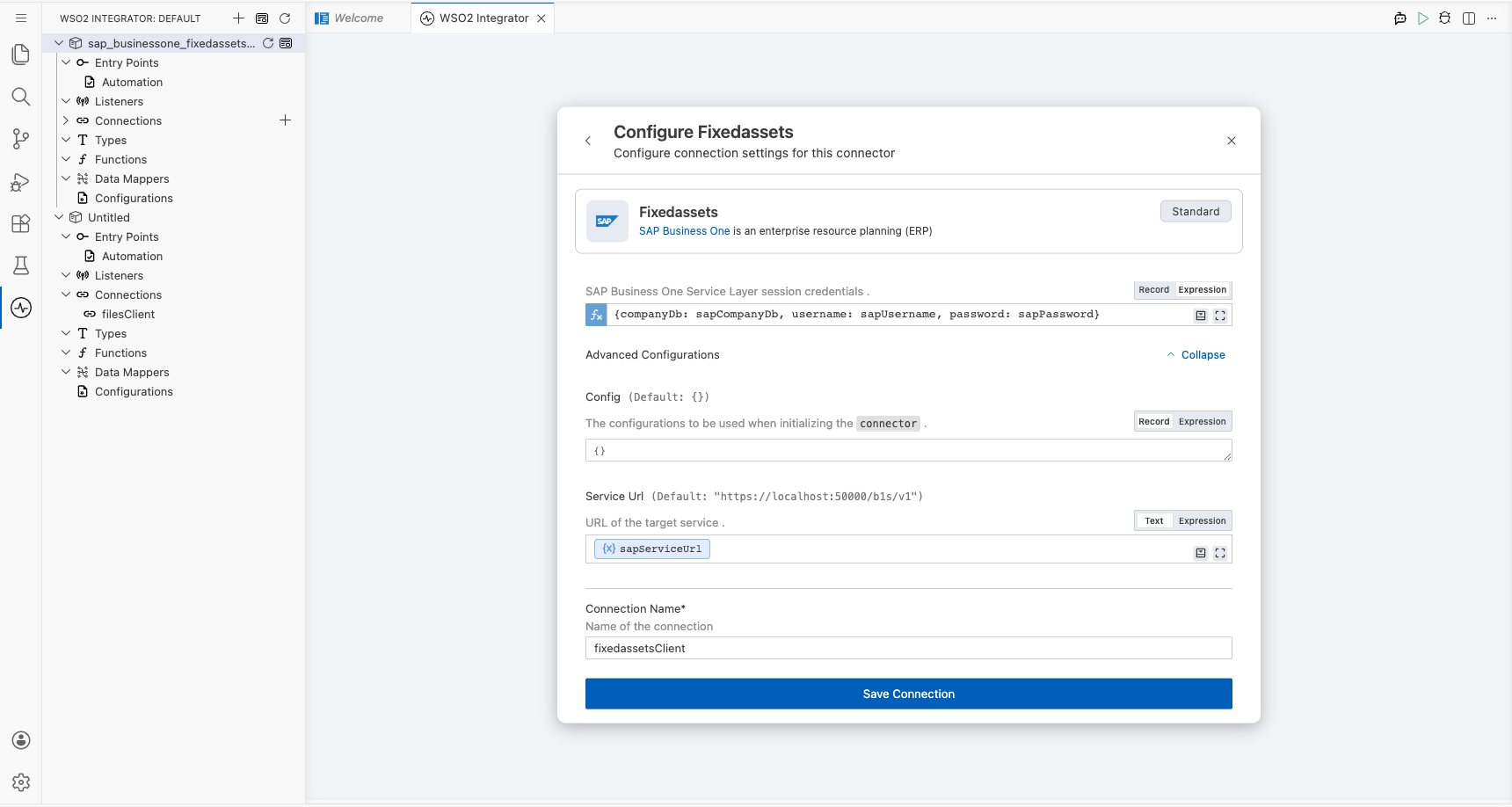Open the chat icon in editor toolbar
Viewport: 1512px width, 807px height.
click(x=1400, y=18)
